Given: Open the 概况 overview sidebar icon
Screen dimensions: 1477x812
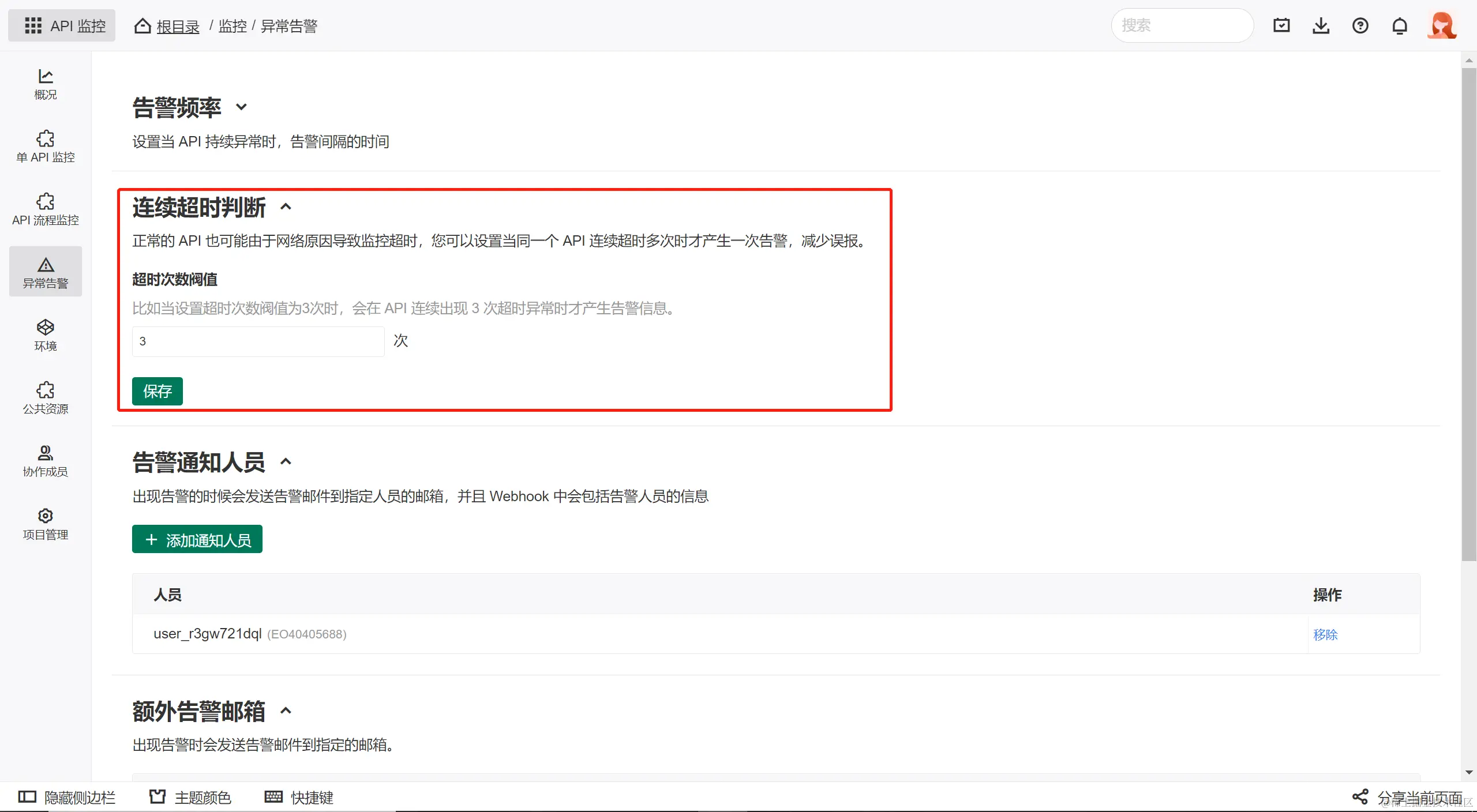Looking at the screenshot, I should click(x=45, y=84).
